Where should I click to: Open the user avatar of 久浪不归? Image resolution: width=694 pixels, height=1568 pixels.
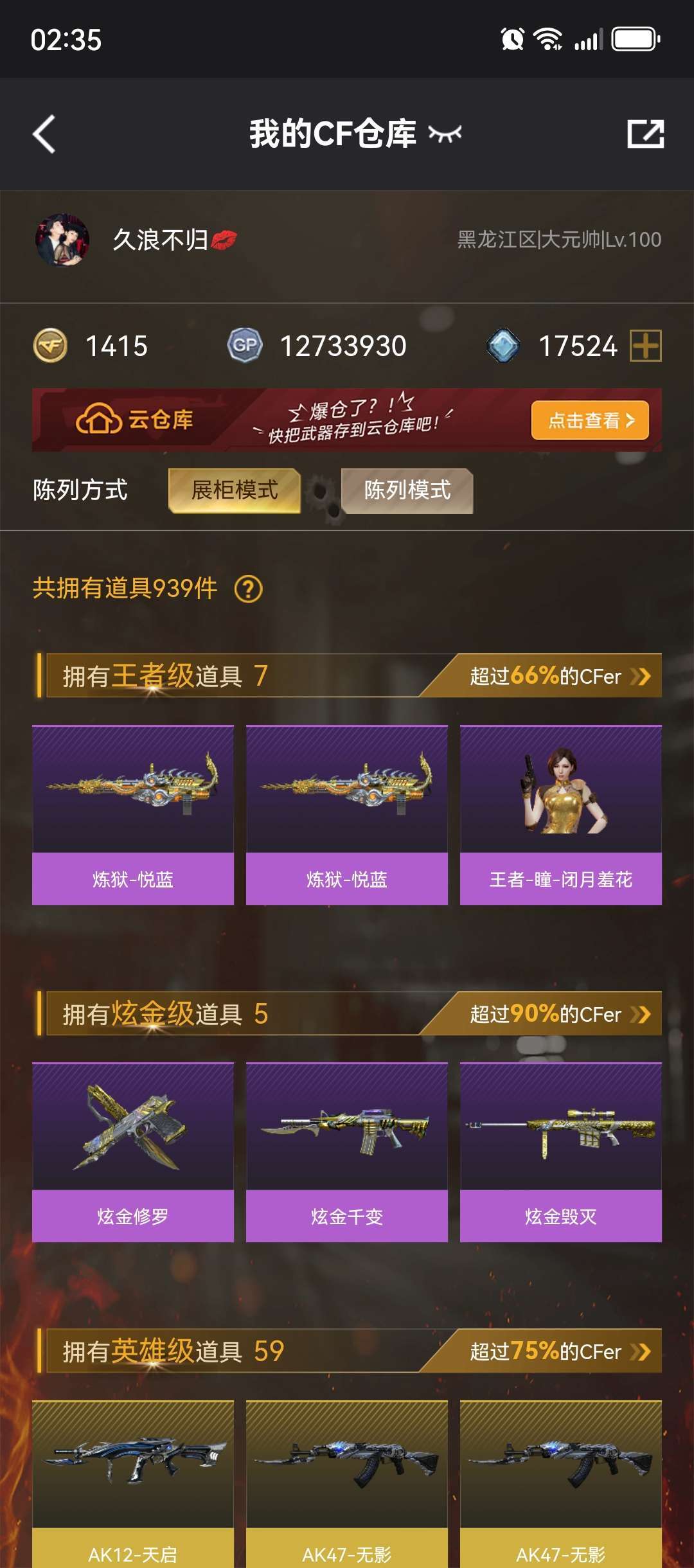(62, 240)
